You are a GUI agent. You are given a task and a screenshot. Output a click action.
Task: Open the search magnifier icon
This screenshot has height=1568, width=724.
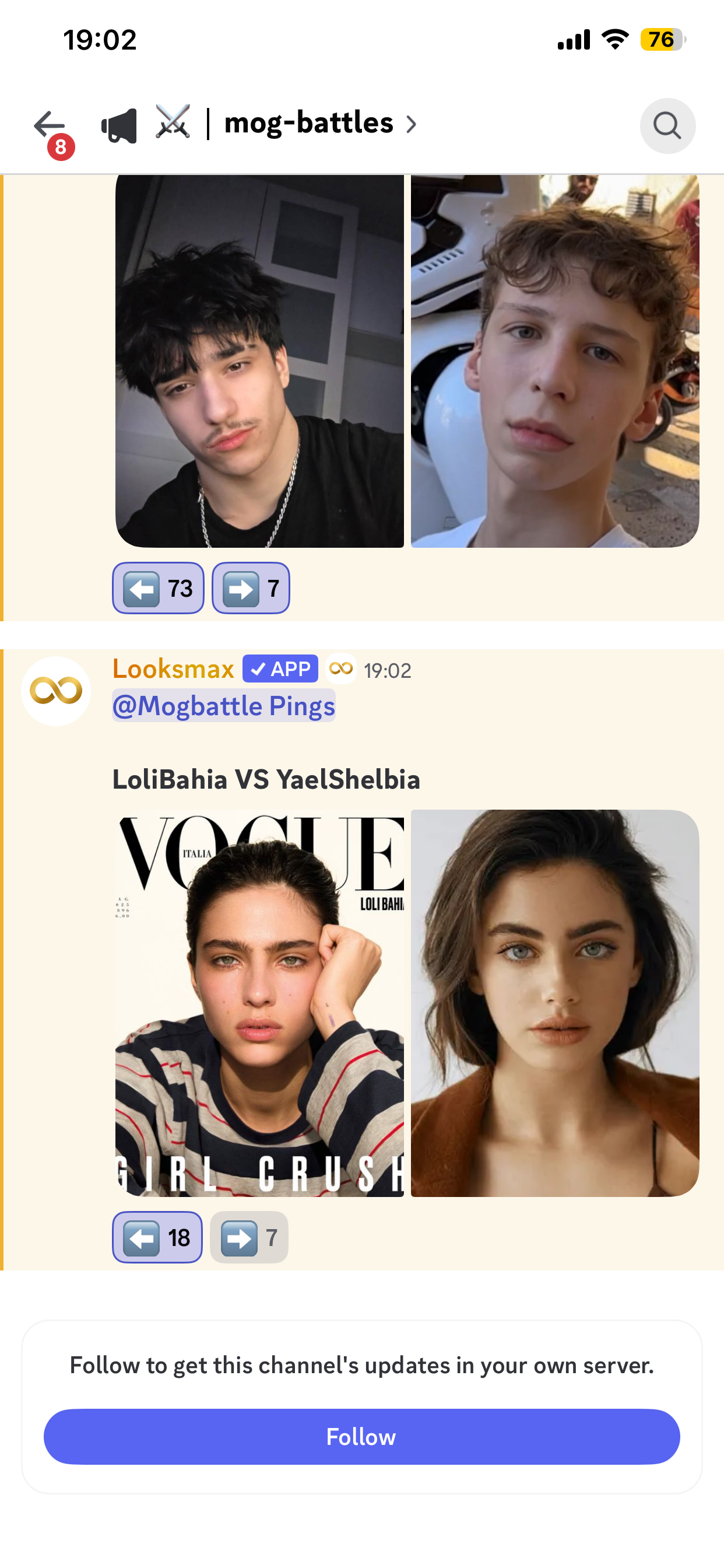click(667, 126)
